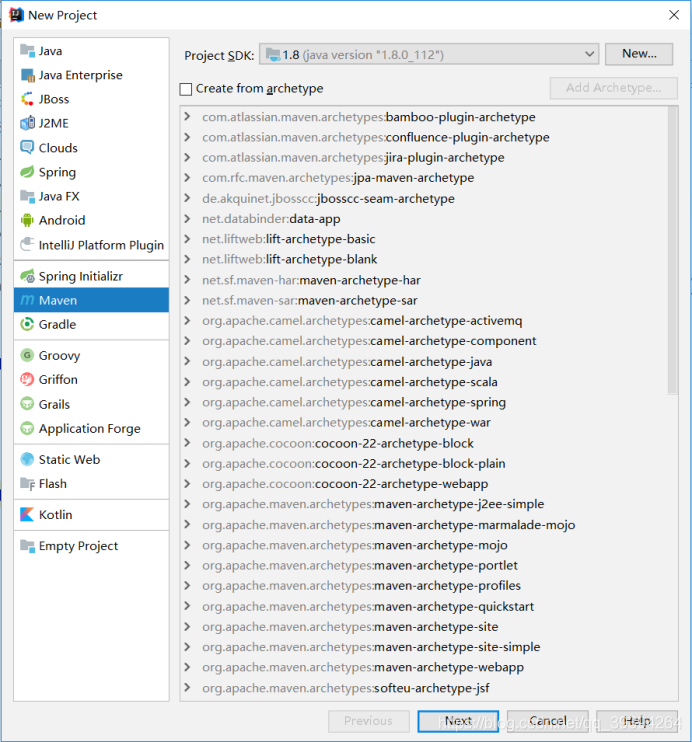Select Spring project type
692x742 pixels.
pyautogui.click(x=91, y=172)
